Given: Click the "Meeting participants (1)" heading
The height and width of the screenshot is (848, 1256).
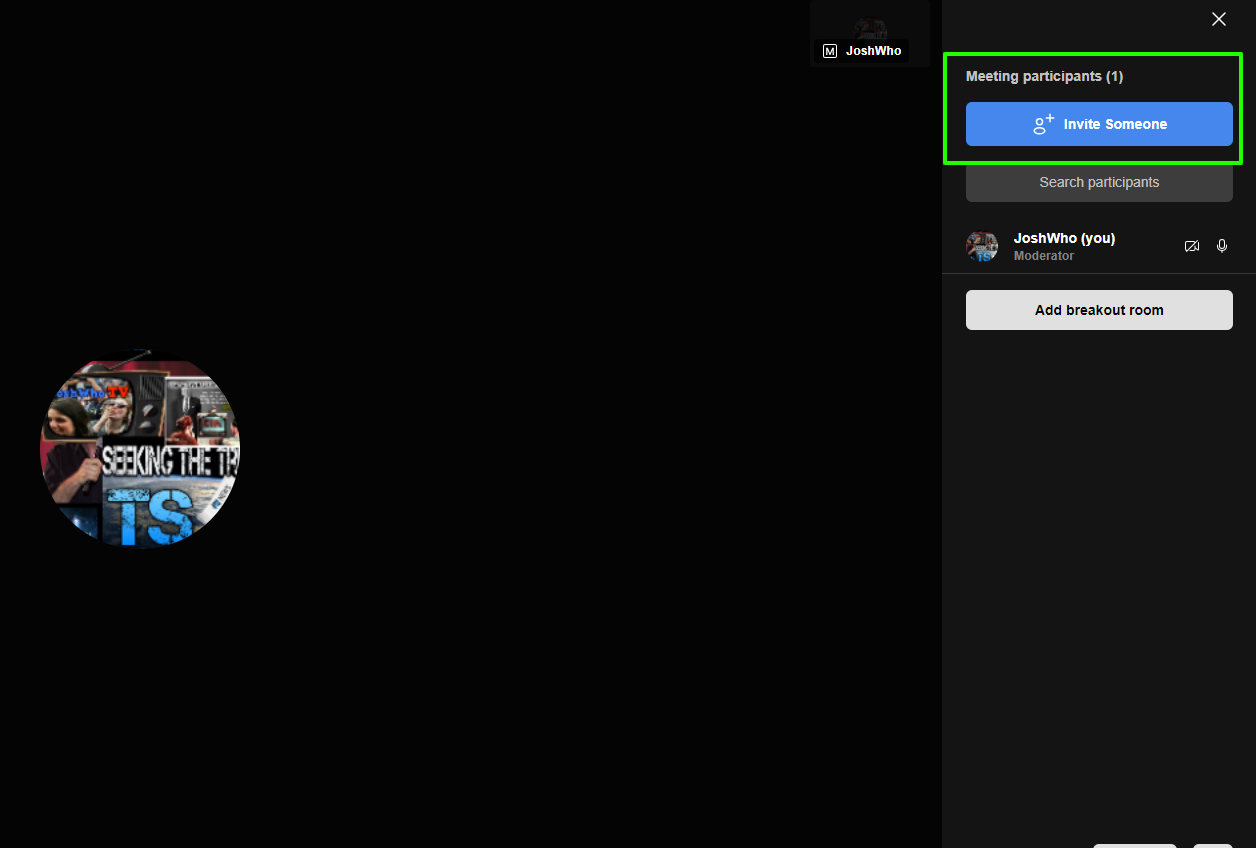Looking at the screenshot, I should pyautogui.click(x=1044, y=76).
